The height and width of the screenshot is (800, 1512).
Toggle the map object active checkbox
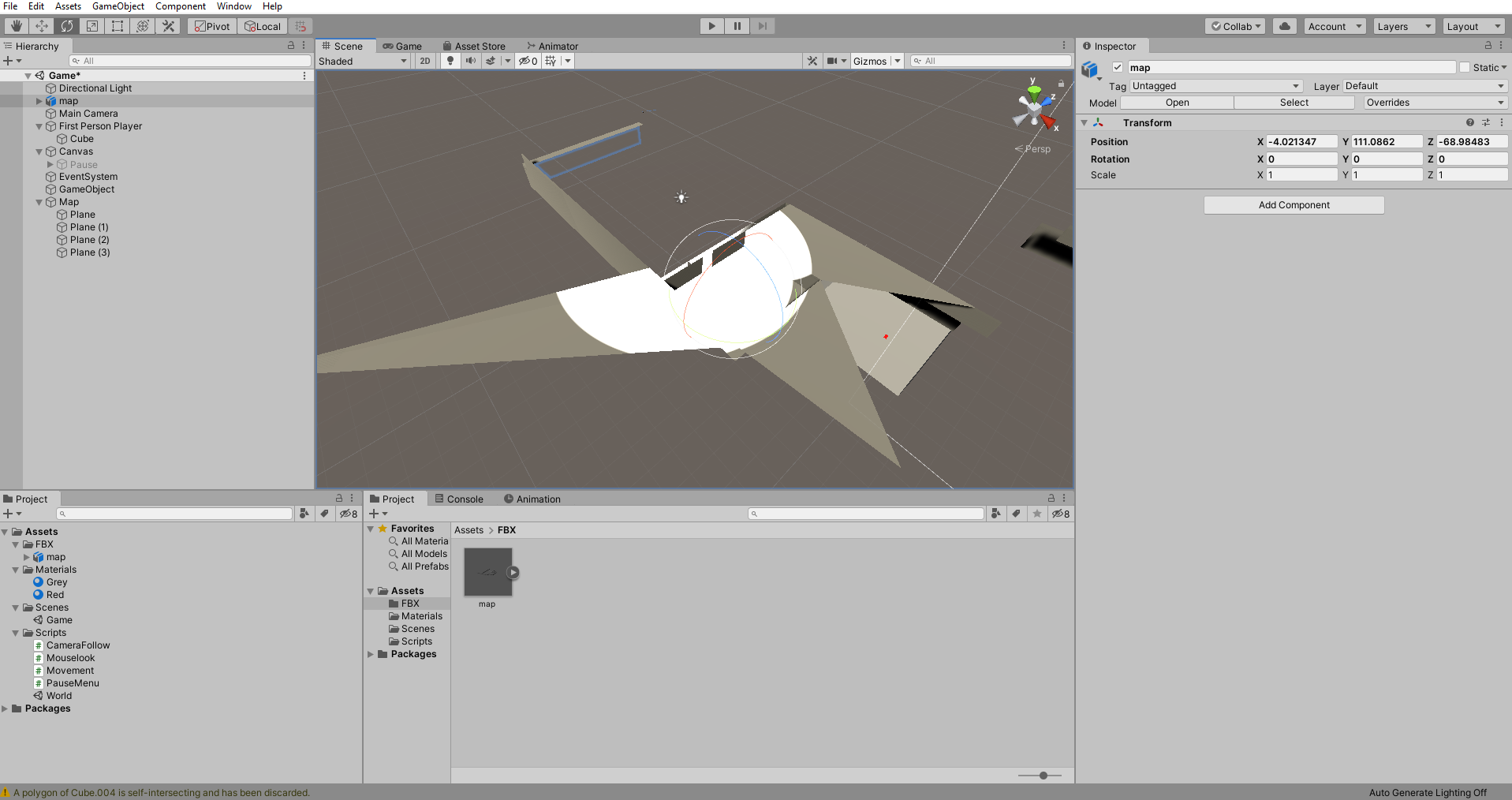(x=1118, y=67)
